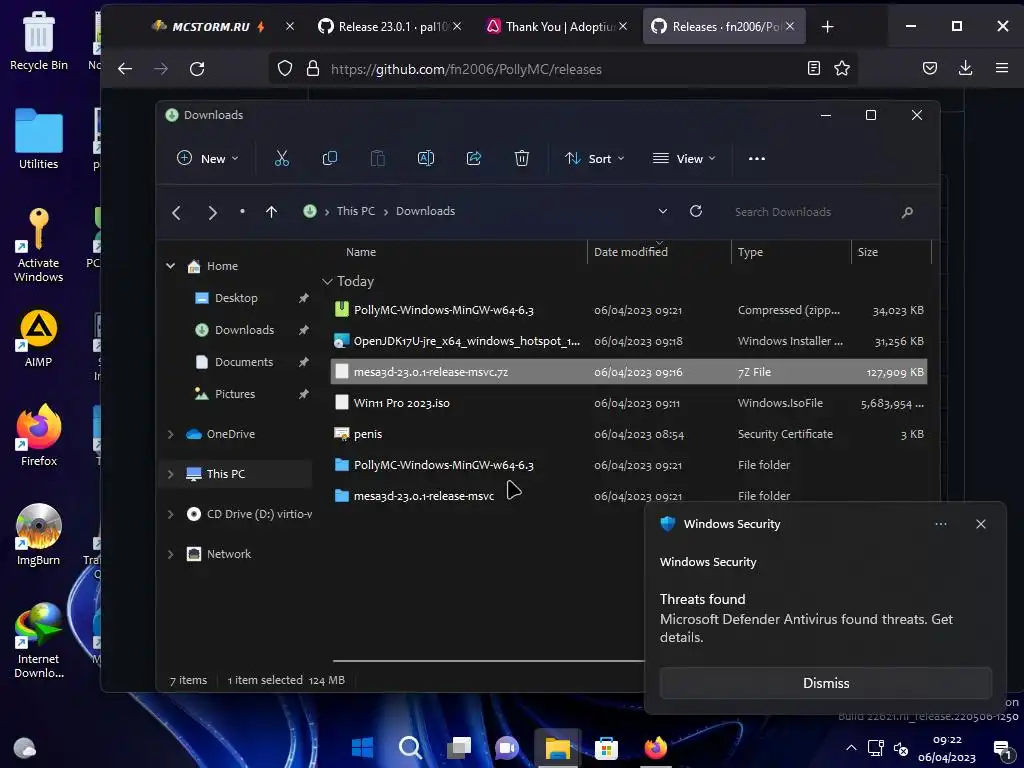Expand the Network tree node
1024x768 pixels.
[x=170, y=554]
